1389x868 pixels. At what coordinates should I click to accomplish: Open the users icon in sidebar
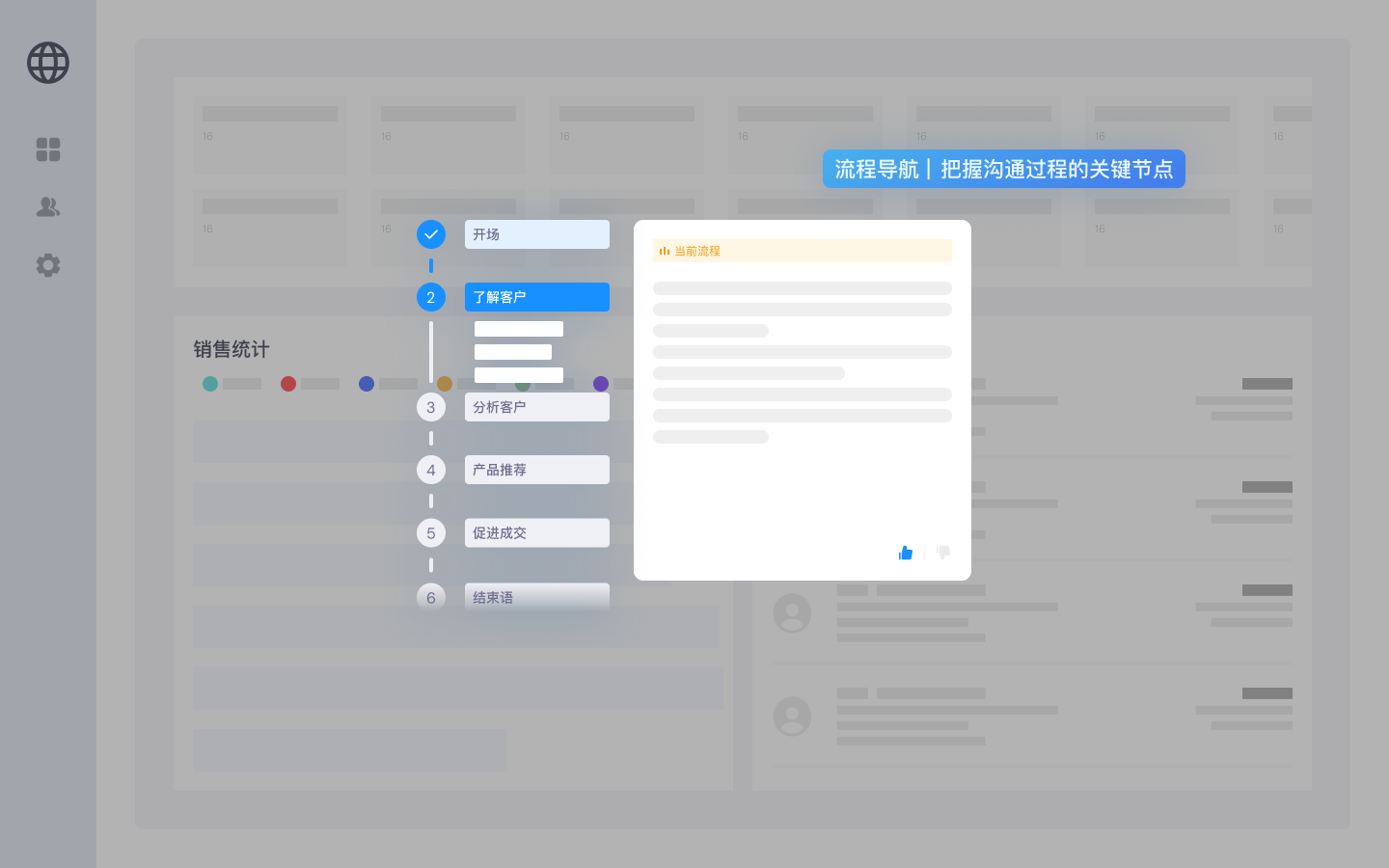[x=48, y=206]
